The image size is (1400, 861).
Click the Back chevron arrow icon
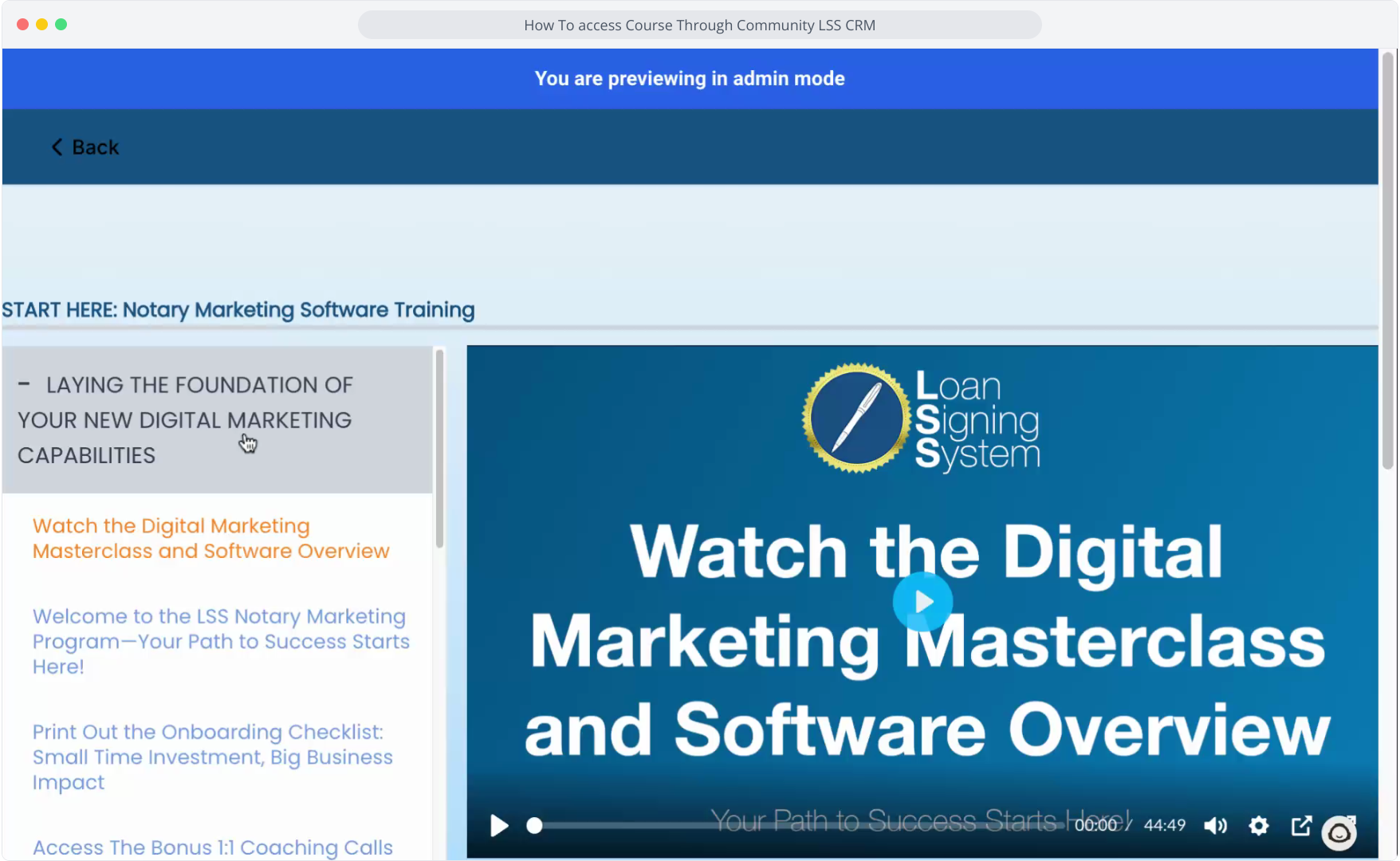coord(57,147)
